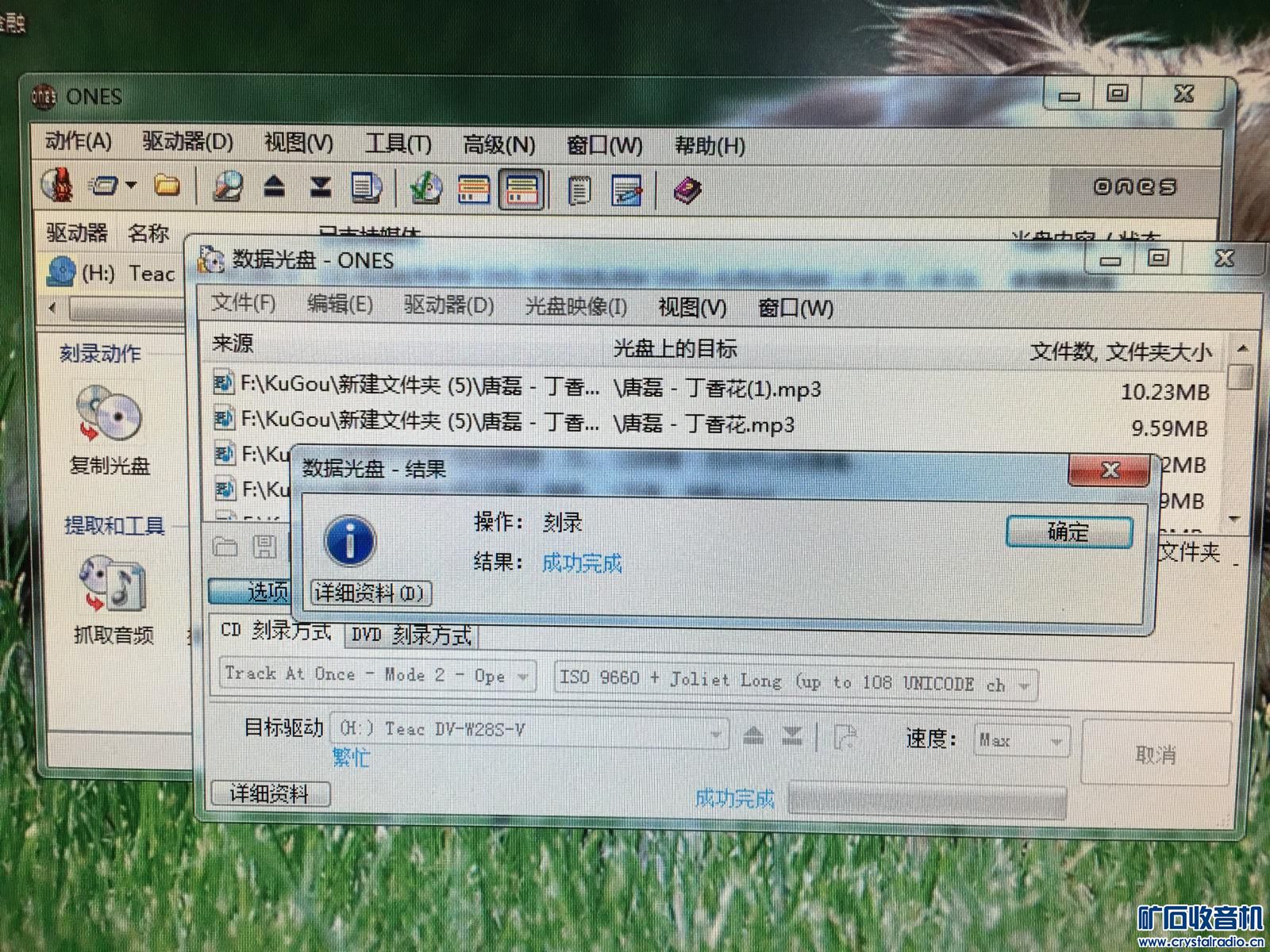Click the mp3 file icon of 丁香花(1).mp3 row
The image size is (1270, 952).
pos(225,385)
